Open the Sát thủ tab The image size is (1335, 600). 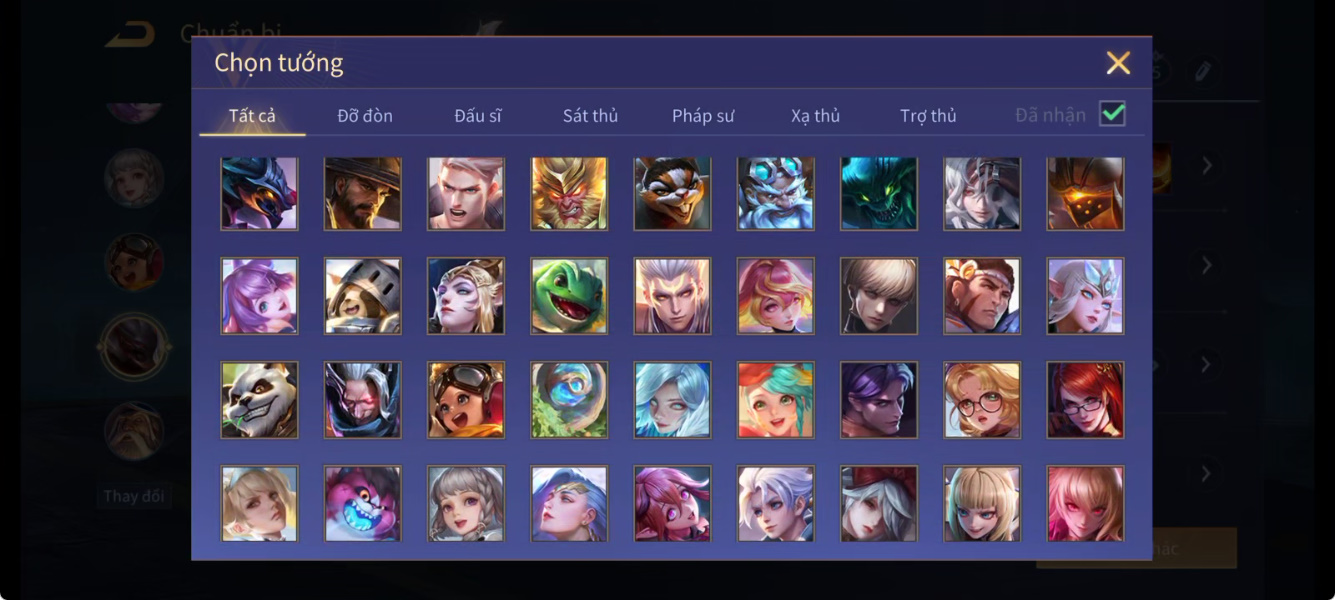click(590, 116)
